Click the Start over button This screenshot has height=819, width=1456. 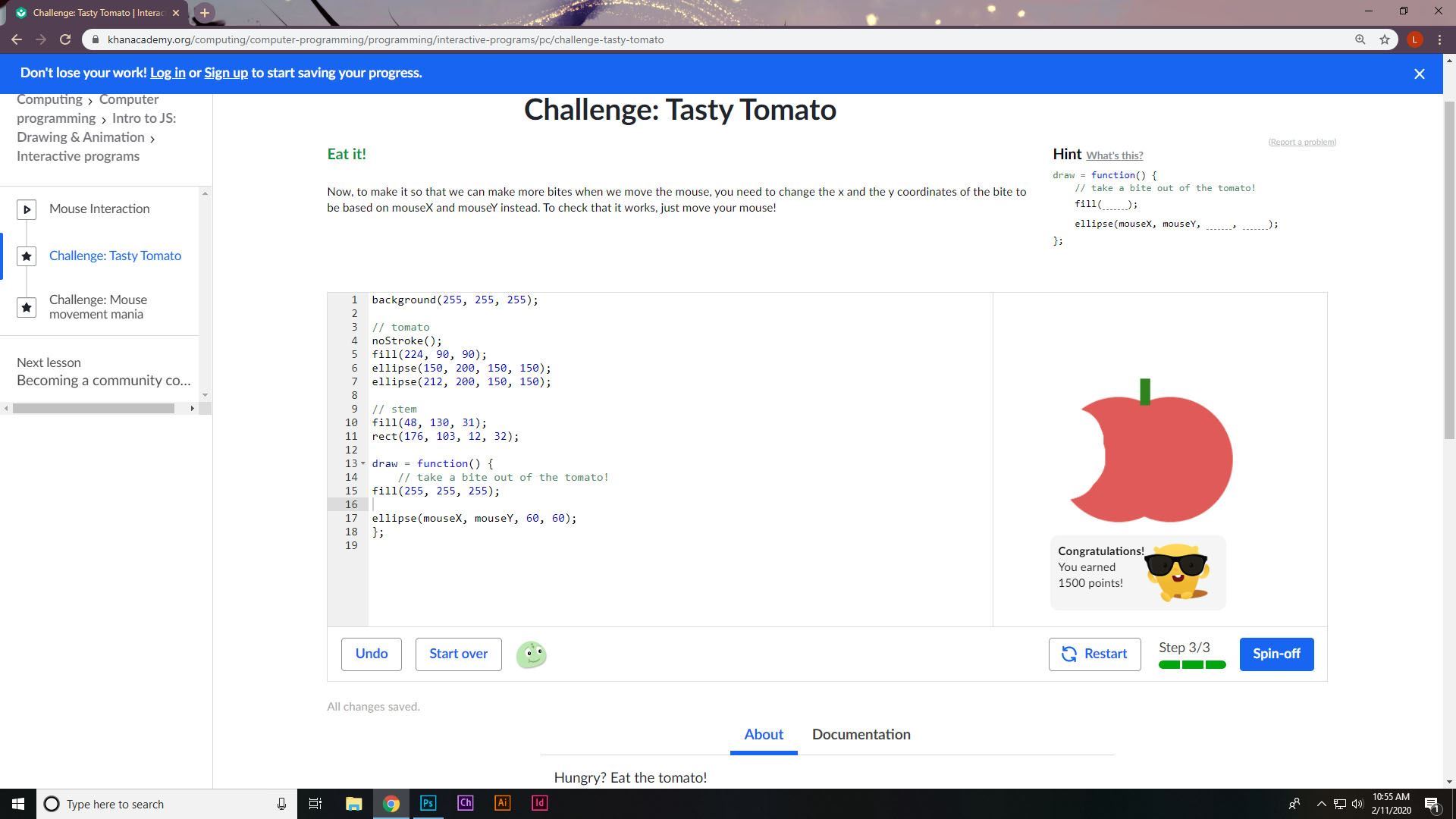tap(458, 654)
